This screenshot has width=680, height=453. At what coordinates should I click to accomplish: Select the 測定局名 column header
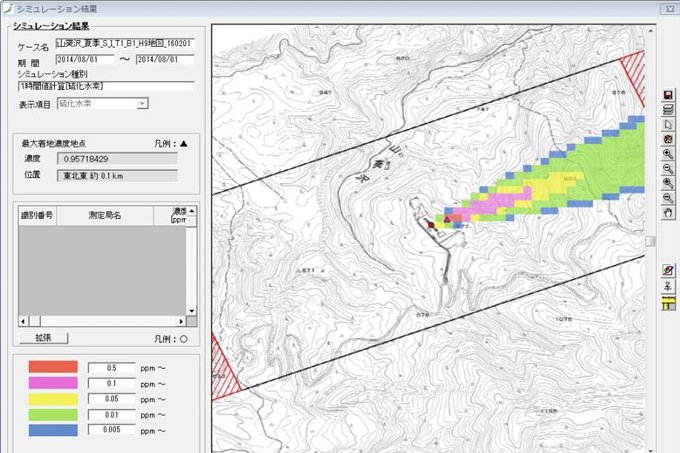point(105,215)
